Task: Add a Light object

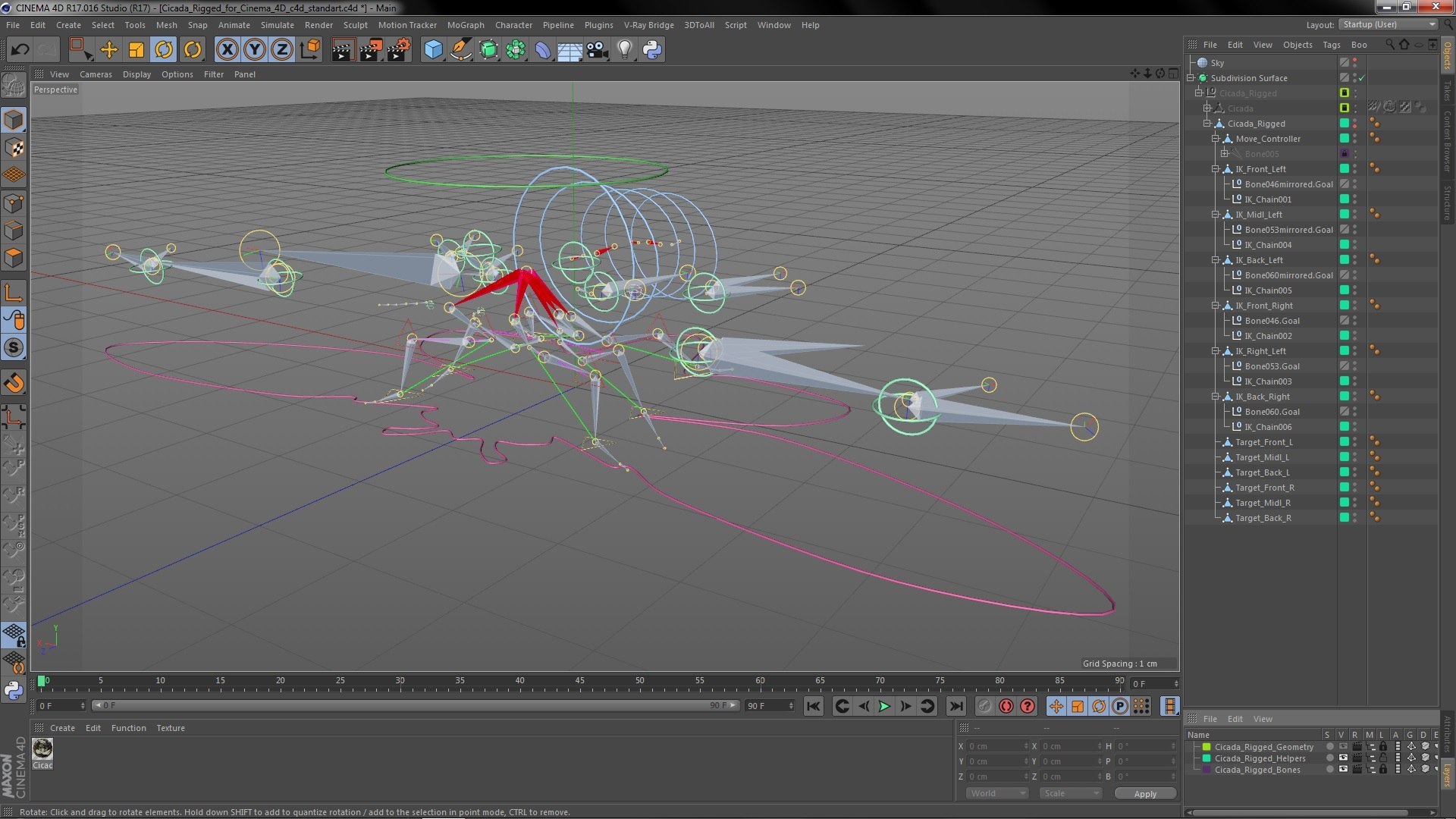Action: [625, 50]
